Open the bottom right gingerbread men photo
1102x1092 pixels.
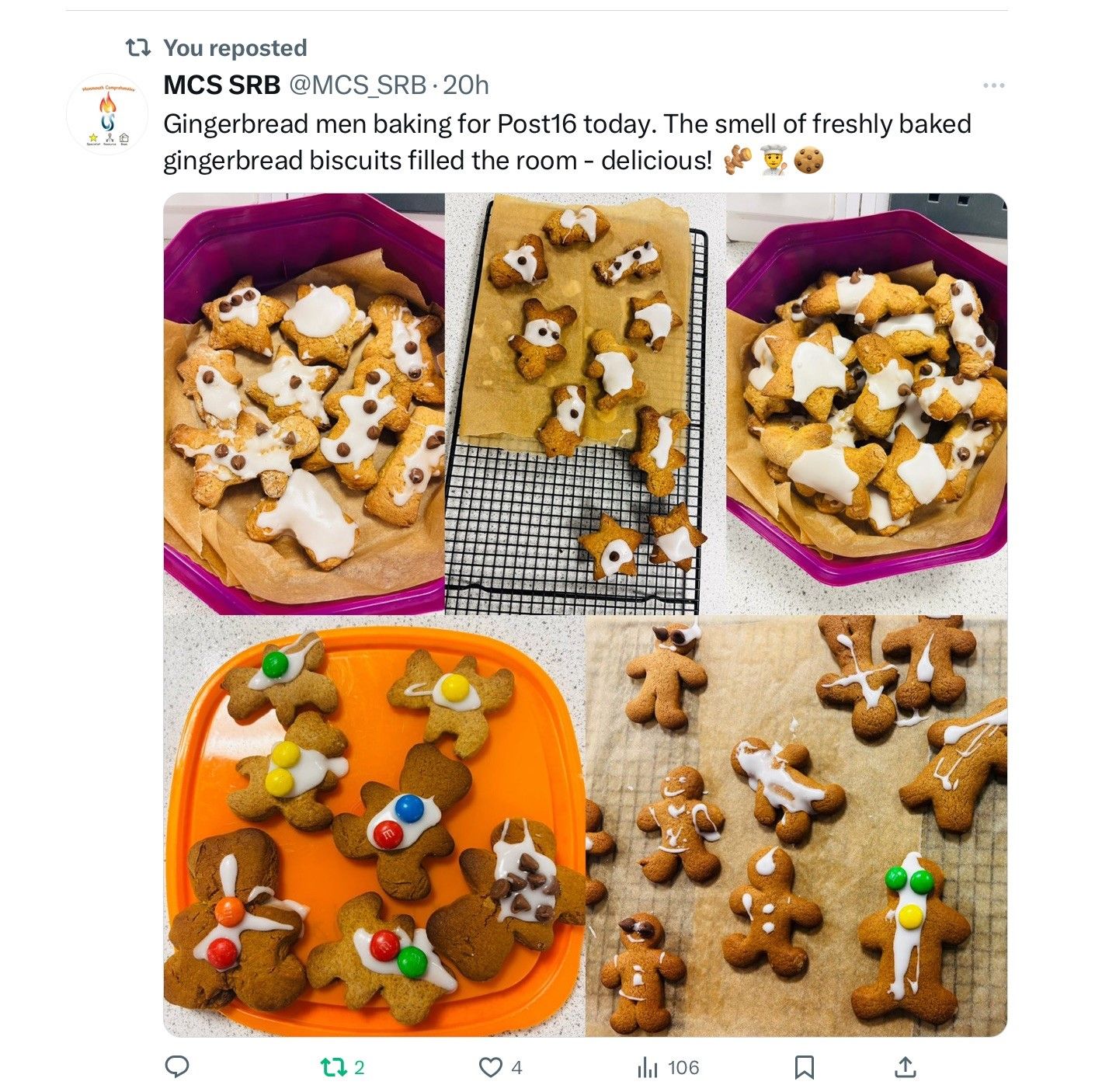coord(796,826)
